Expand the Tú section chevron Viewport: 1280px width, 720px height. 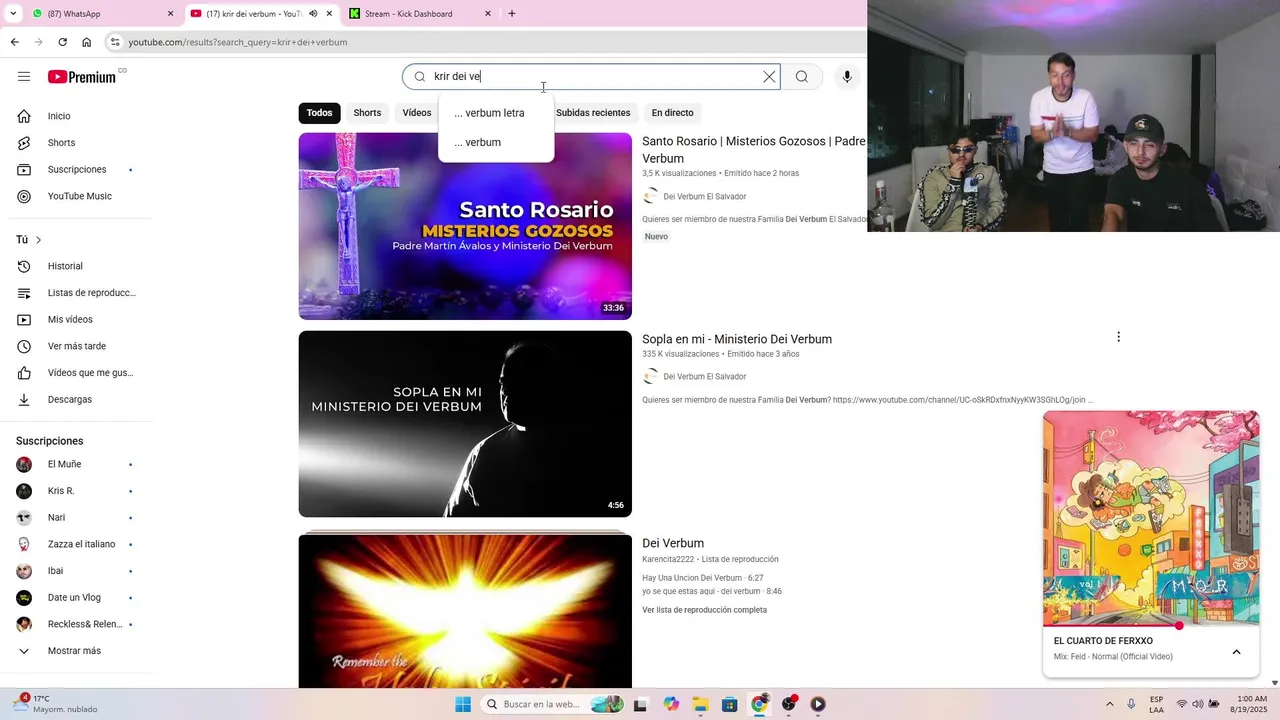point(38,240)
